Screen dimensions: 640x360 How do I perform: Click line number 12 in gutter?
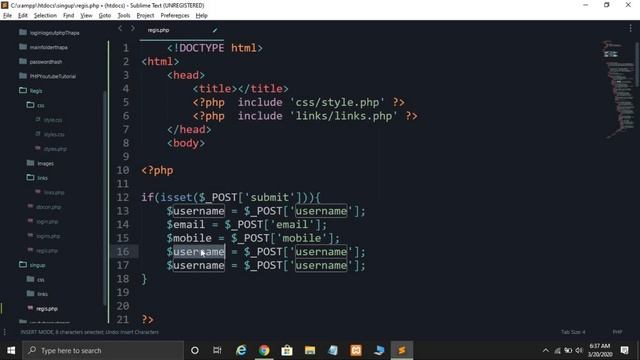click(123, 197)
